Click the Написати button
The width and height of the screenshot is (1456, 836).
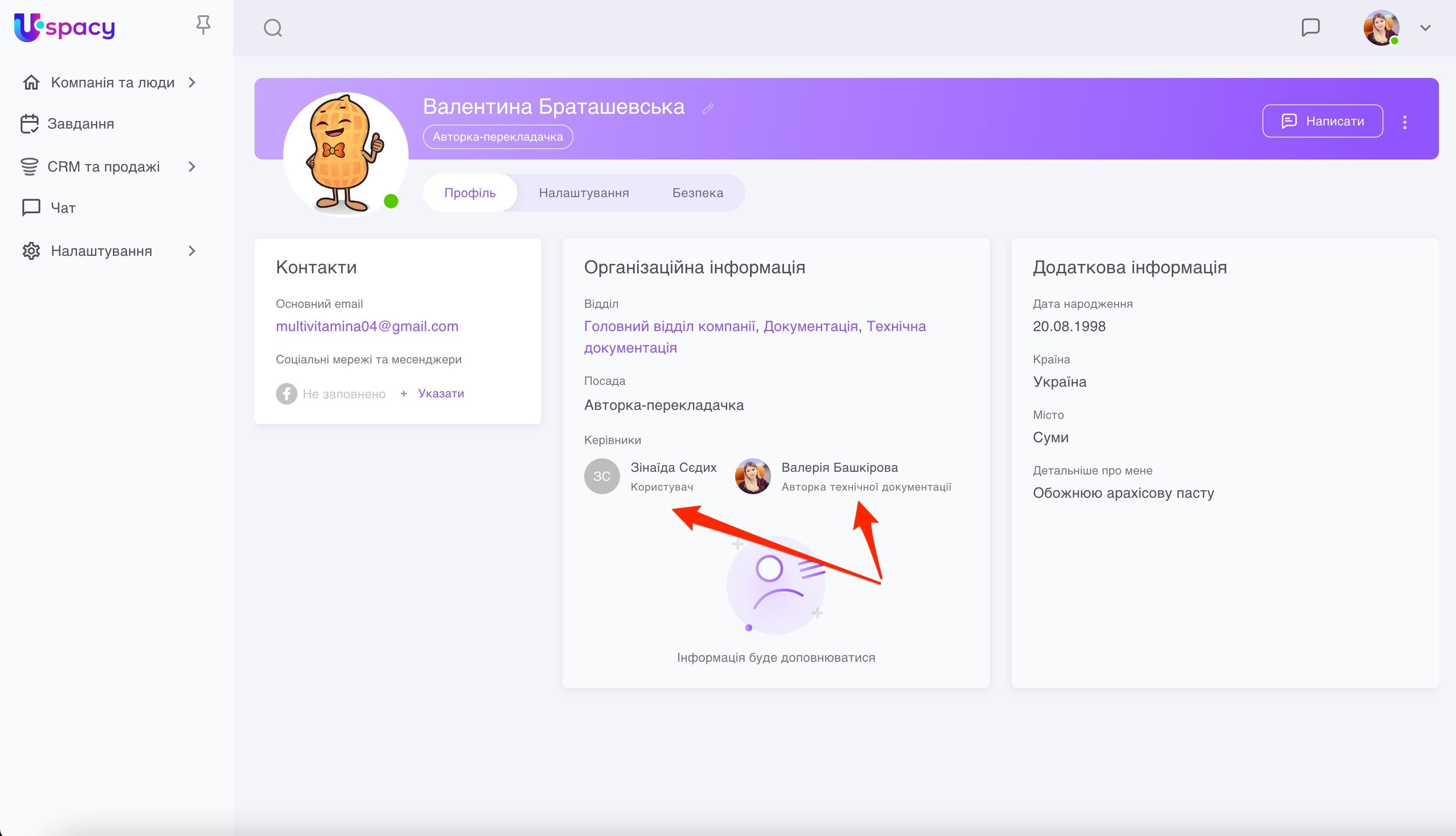(1322, 121)
